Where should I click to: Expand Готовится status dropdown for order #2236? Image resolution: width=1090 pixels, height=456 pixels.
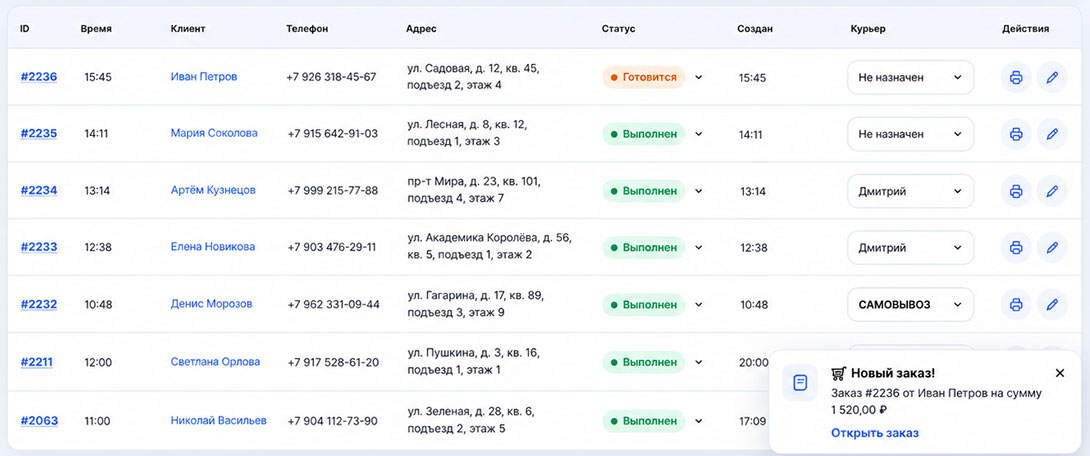pyautogui.click(x=699, y=77)
